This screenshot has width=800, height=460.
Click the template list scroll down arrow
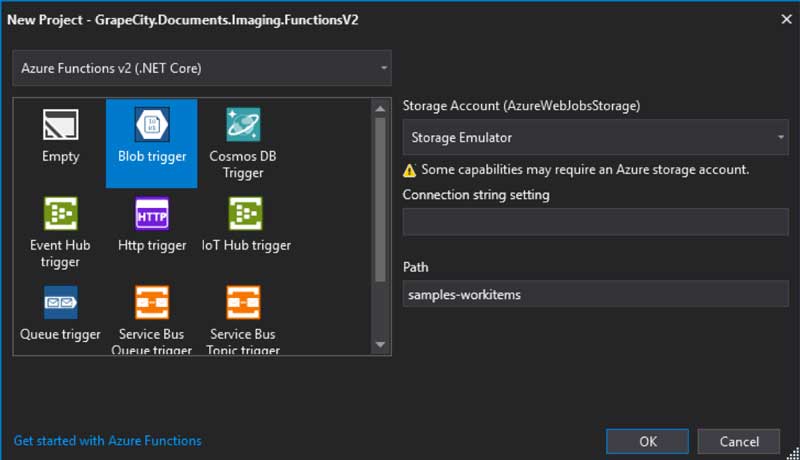380,345
